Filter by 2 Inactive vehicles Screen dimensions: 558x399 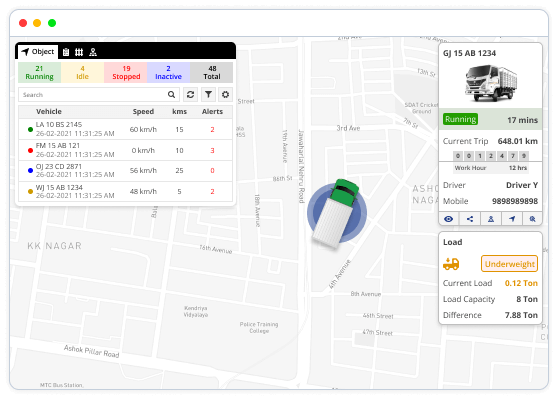click(x=168, y=73)
